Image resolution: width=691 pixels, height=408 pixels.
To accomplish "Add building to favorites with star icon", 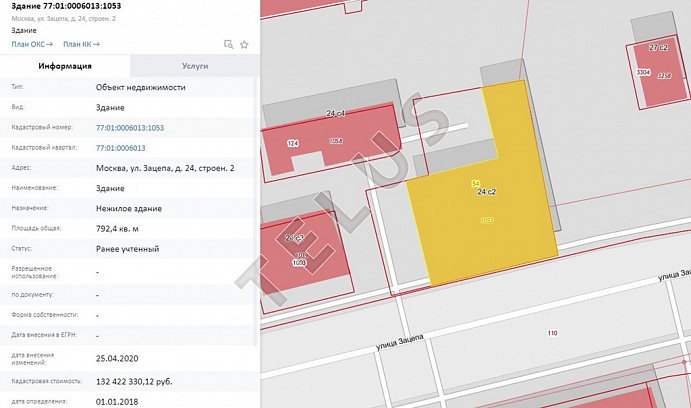I will (x=245, y=44).
